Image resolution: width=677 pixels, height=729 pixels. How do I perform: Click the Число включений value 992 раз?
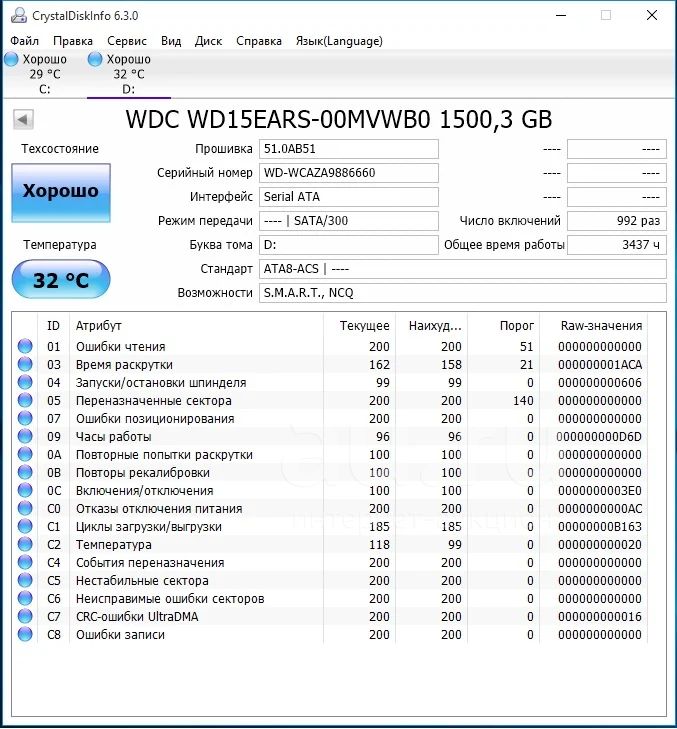pyautogui.click(x=617, y=221)
